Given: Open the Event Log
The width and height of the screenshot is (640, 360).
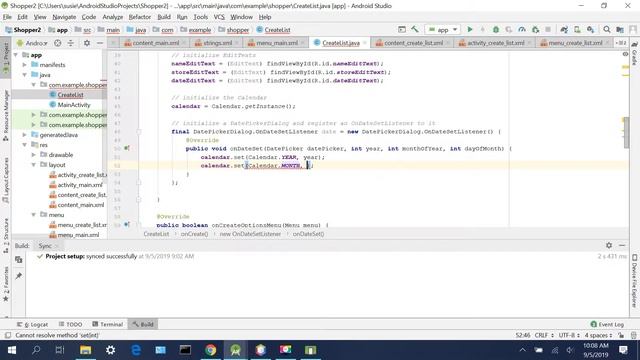Looking at the screenshot, I should coord(607,324).
